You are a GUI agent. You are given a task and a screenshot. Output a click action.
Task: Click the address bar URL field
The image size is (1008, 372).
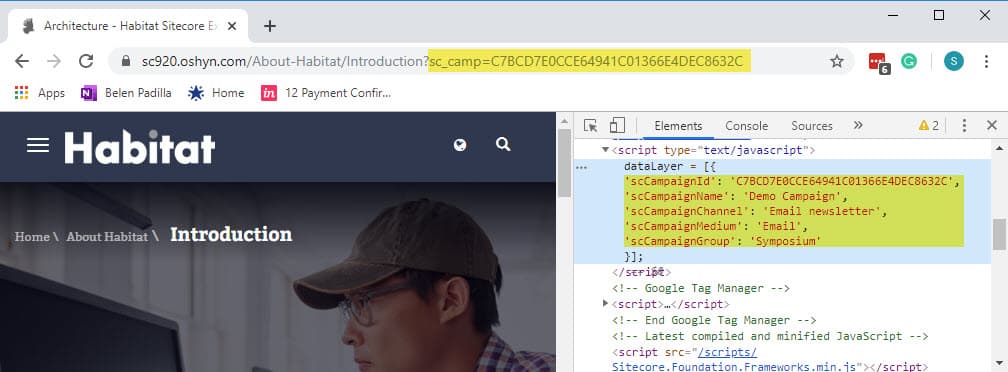(481, 61)
